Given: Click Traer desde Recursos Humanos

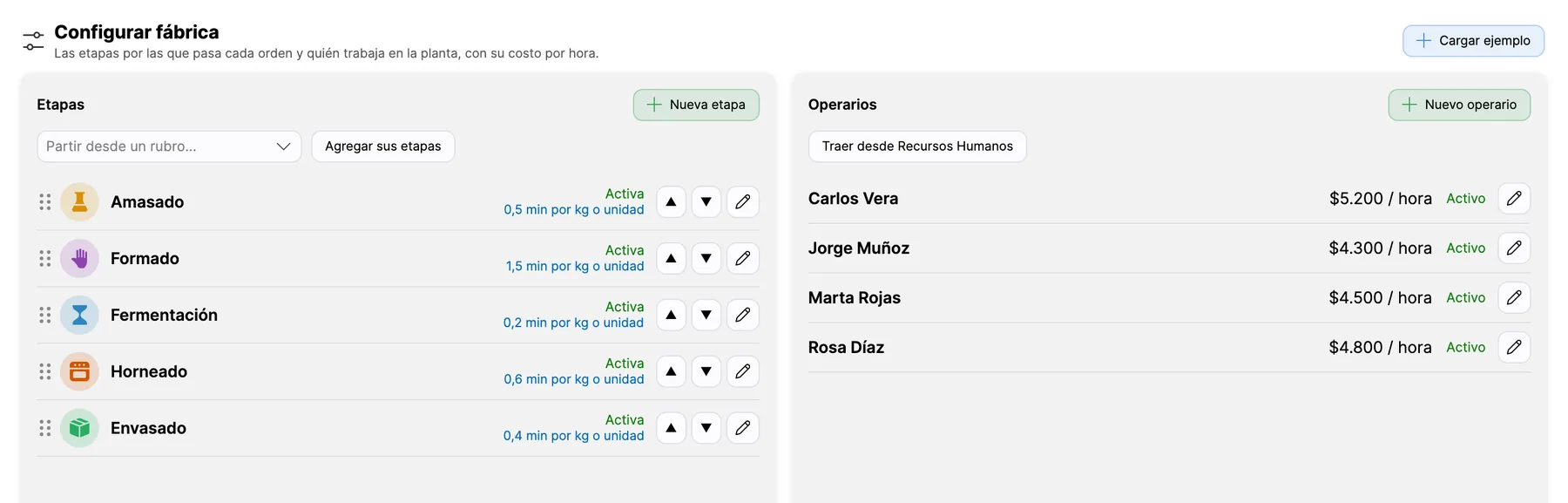Looking at the screenshot, I should coord(917,146).
